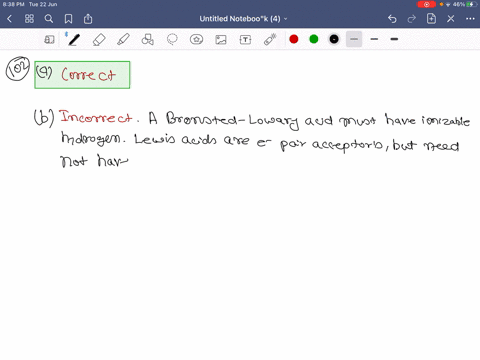Close the editing toolbar with the X
The image size is (480, 360).
tap(451, 19)
